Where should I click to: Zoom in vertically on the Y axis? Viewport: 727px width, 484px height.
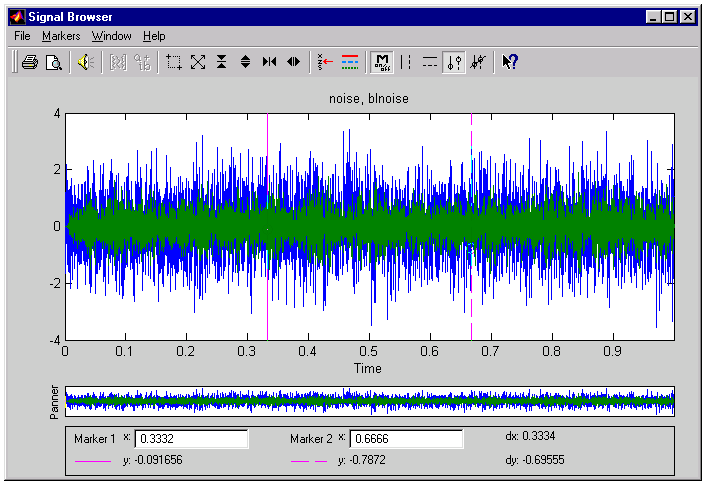tap(222, 62)
